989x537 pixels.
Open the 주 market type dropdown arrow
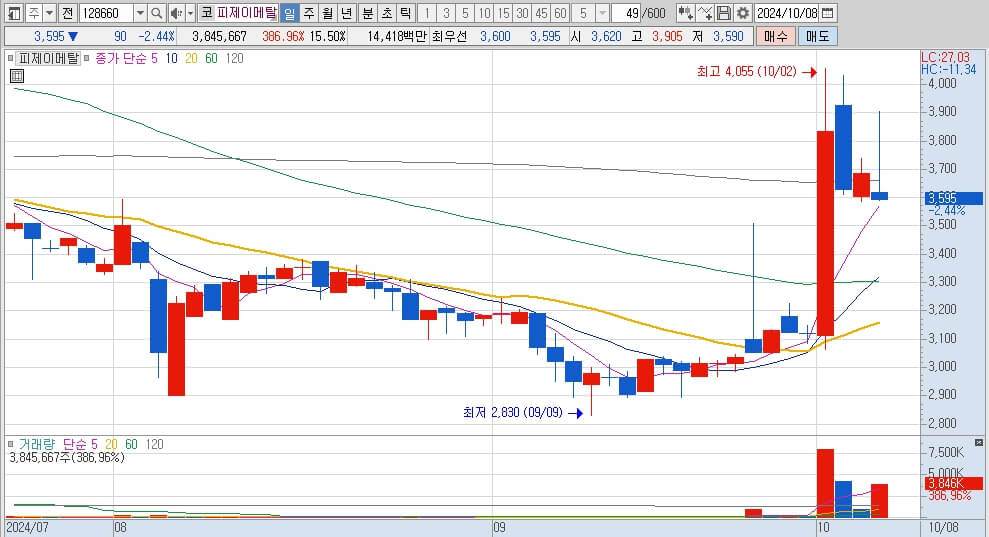coord(49,13)
